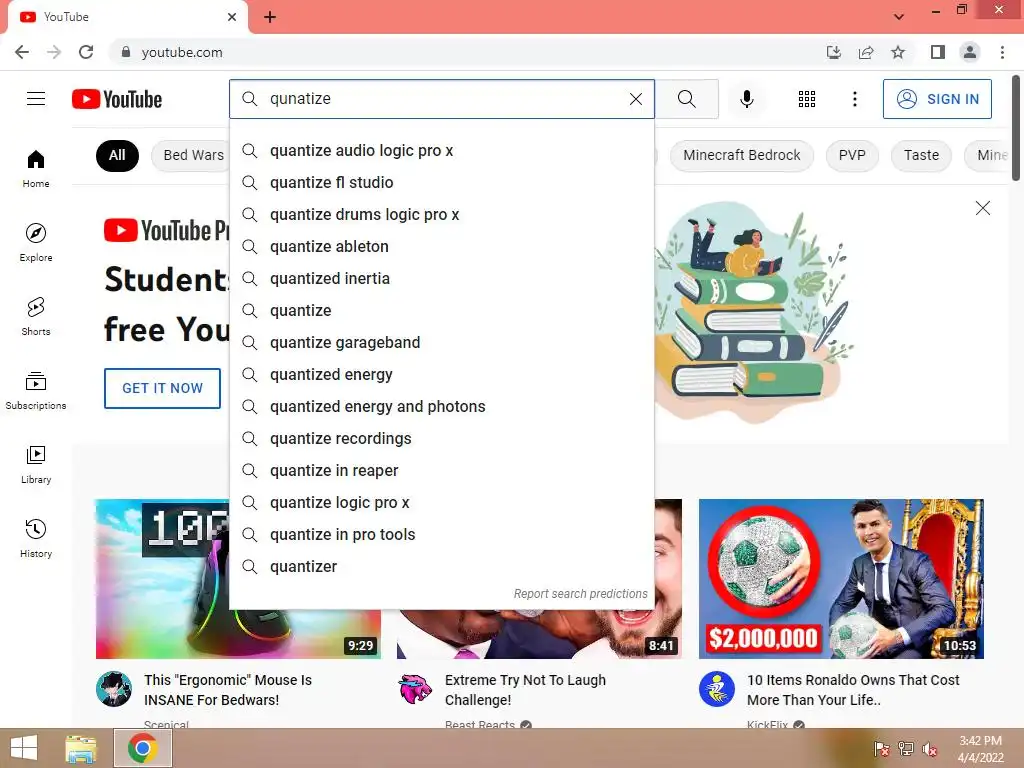The width and height of the screenshot is (1024, 768).
Task: Select the Taste chip
Action: (x=921, y=155)
